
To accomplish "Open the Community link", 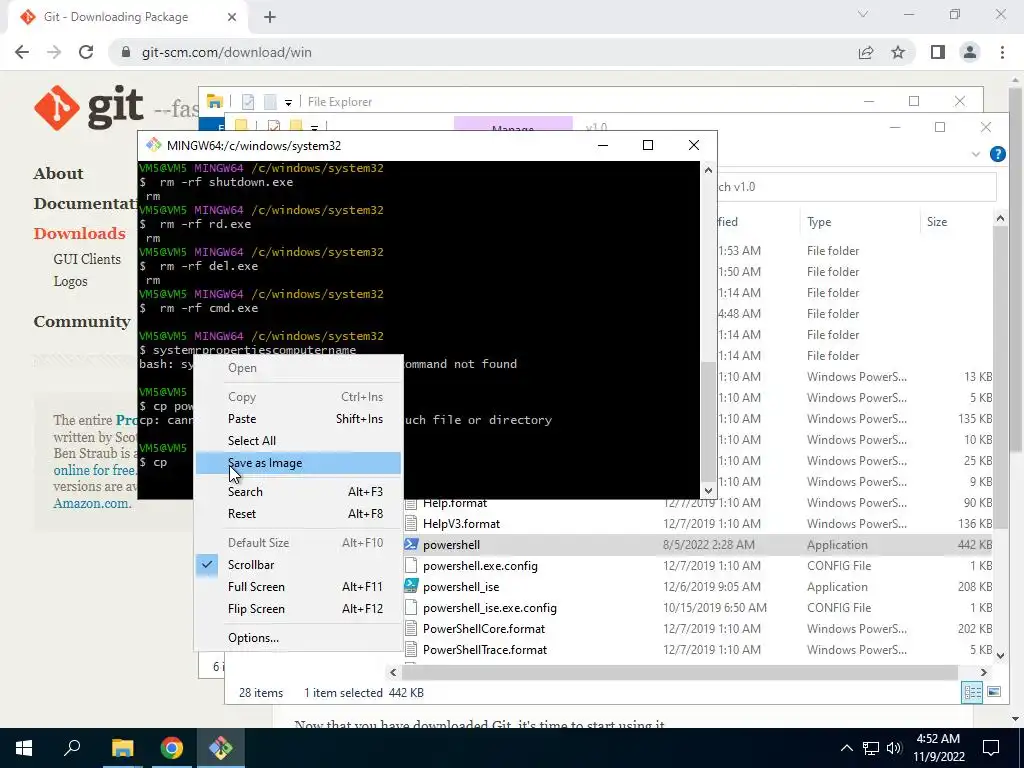I will [x=82, y=322].
